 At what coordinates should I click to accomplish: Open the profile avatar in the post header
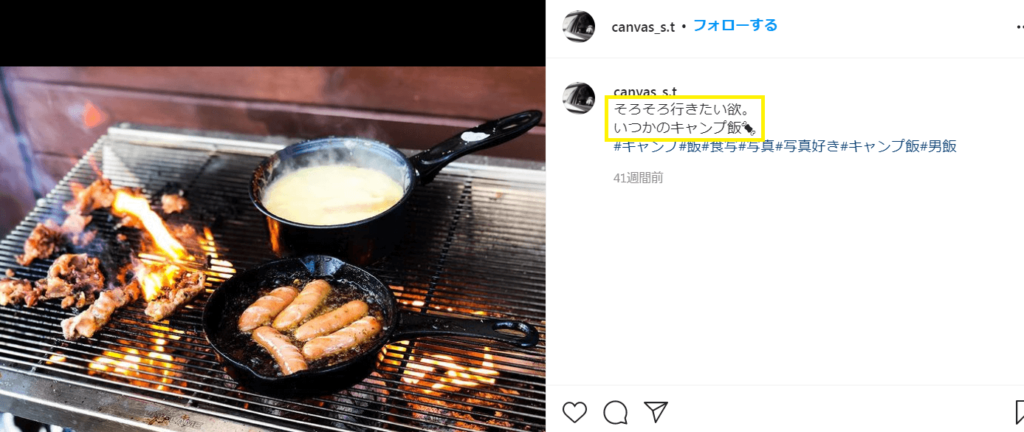coord(579,27)
